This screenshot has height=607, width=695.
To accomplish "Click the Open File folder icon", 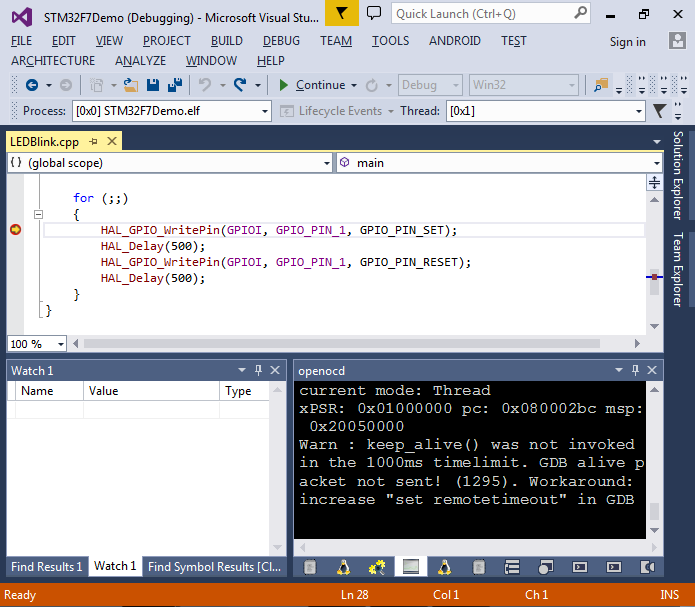I will [x=131, y=85].
